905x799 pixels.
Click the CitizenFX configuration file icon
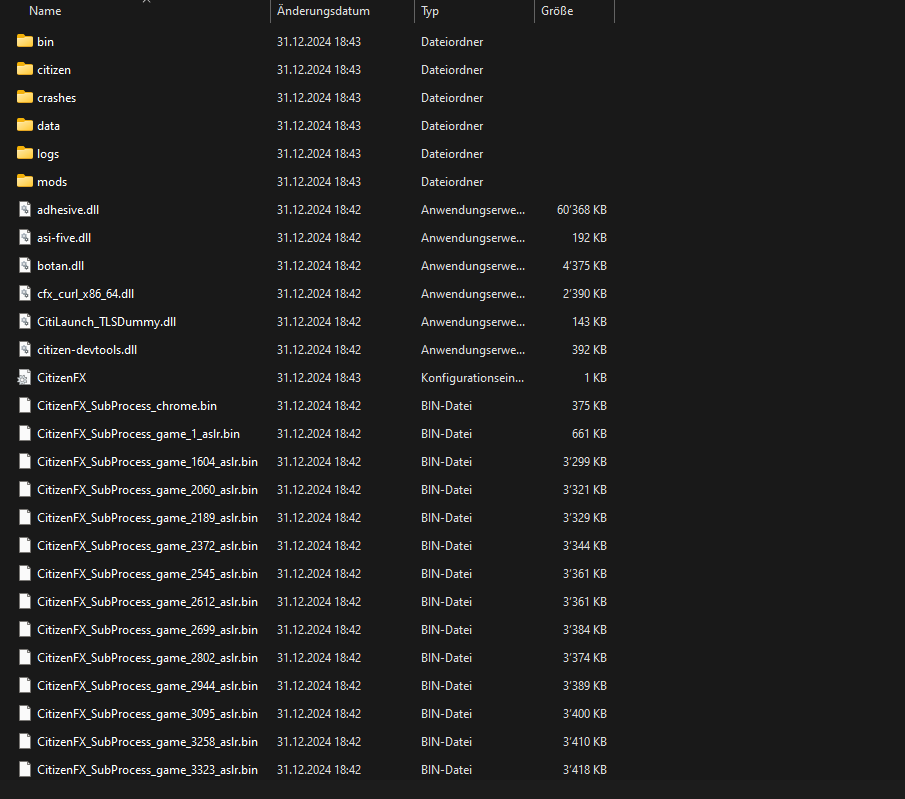(25, 378)
